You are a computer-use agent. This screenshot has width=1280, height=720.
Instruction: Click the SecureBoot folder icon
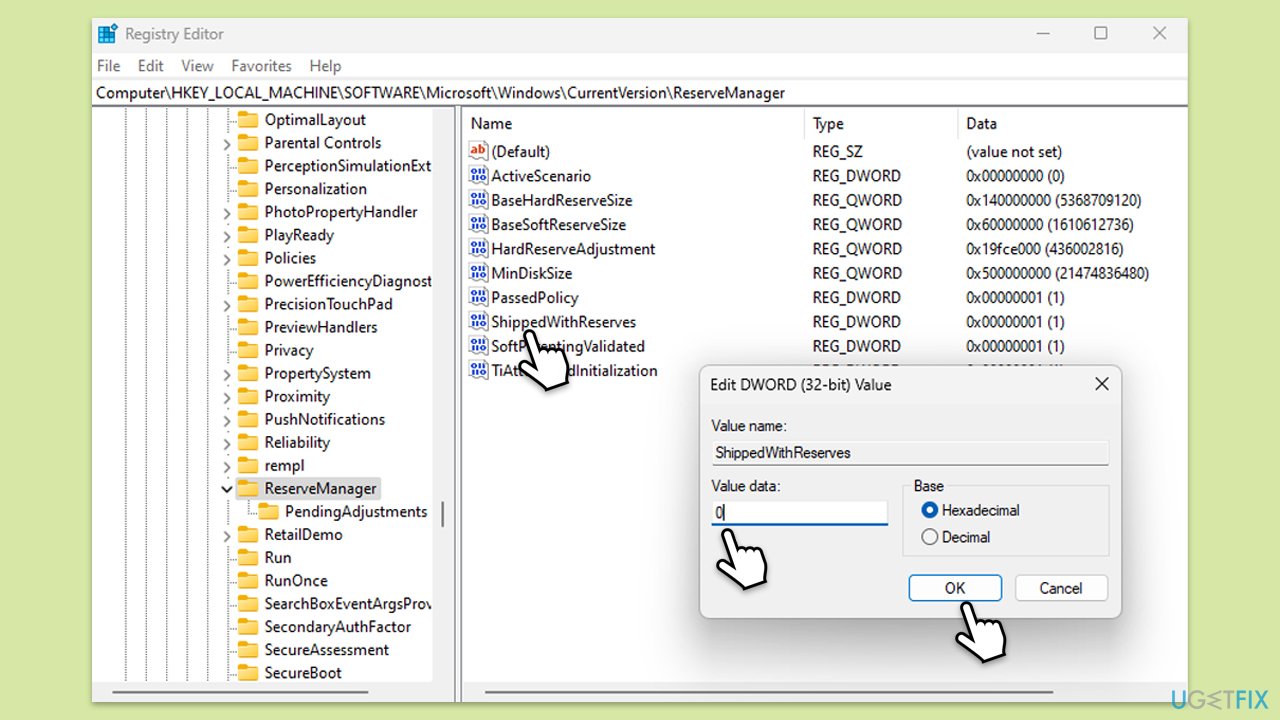pyautogui.click(x=247, y=673)
